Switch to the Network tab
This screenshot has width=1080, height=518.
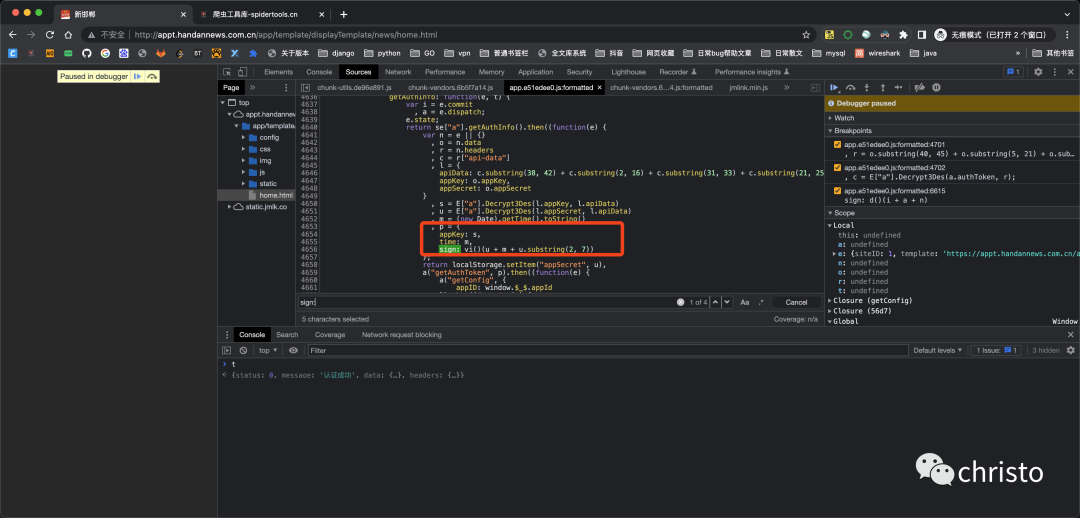pyautogui.click(x=398, y=72)
